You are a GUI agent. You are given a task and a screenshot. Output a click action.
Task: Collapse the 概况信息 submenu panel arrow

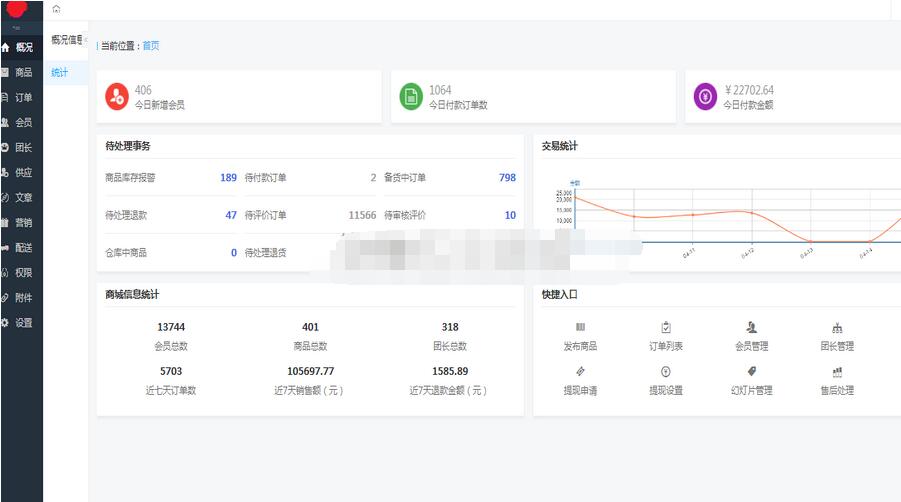coord(85,40)
